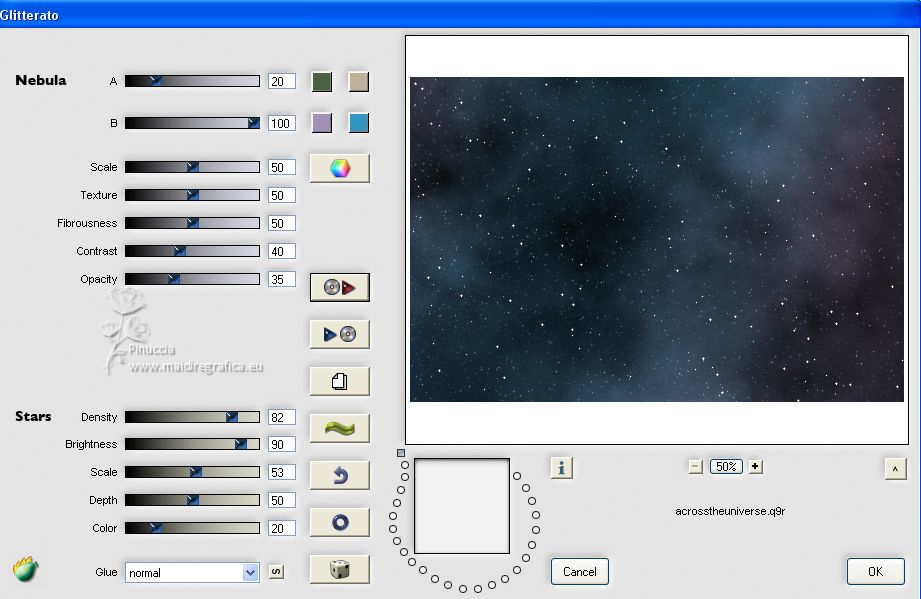Viewport: 921px width, 599px height.
Task: Click the Nebula B value field showing 100
Action: [x=281, y=123]
